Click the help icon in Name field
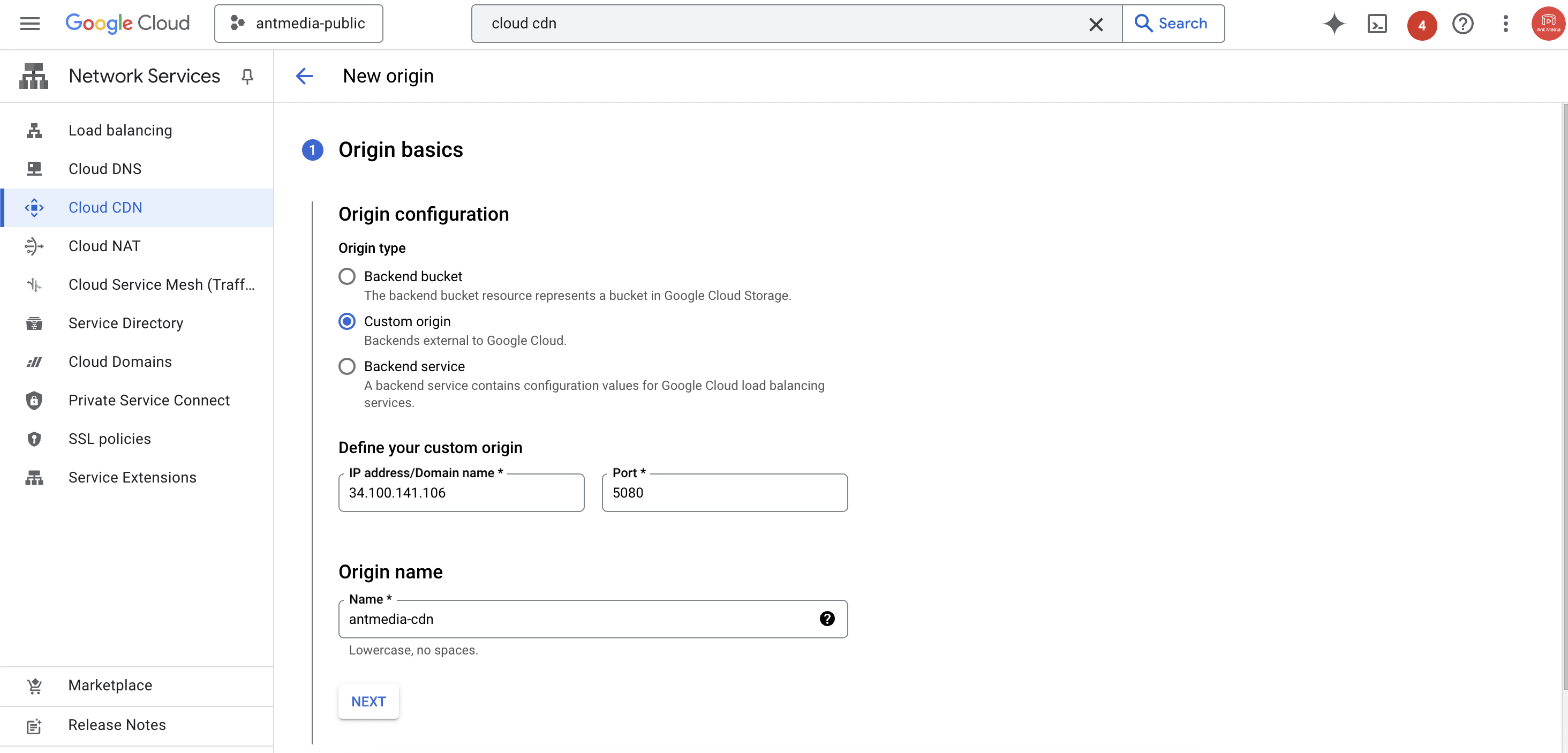Image resolution: width=1568 pixels, height=753 pixels. [x=827, y=619]
